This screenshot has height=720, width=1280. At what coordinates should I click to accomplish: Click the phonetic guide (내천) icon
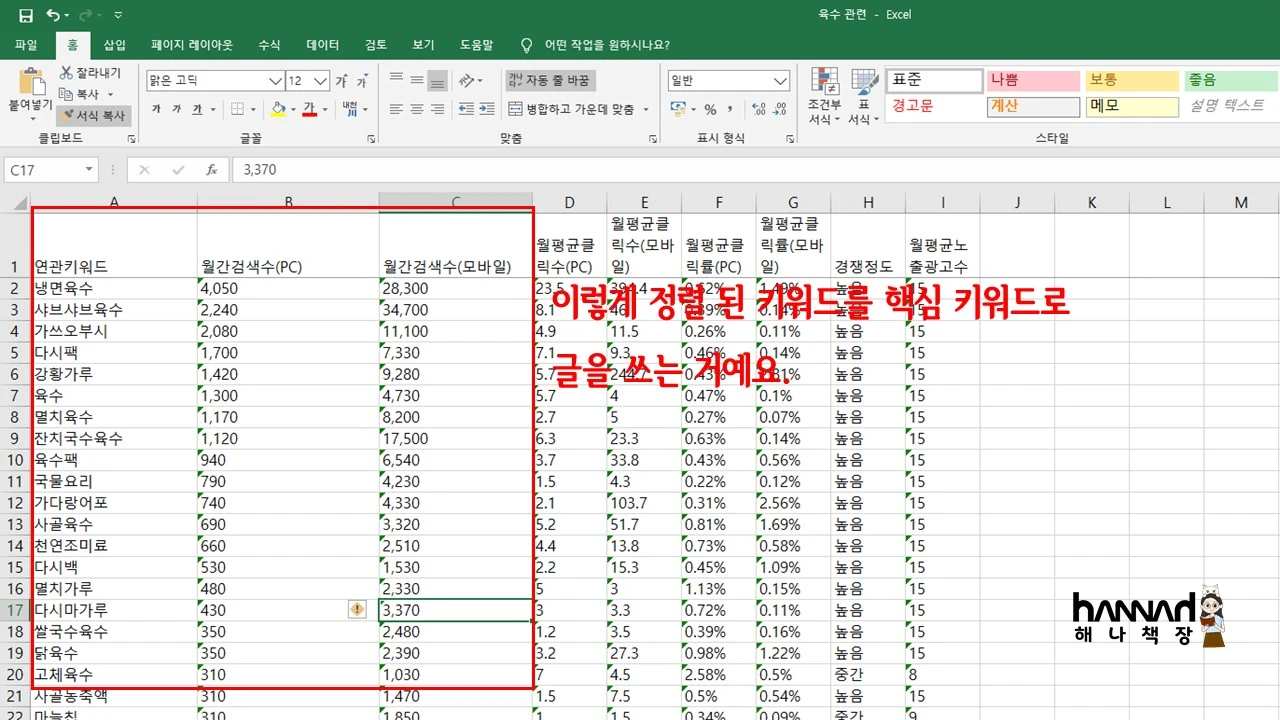(349, 108)
